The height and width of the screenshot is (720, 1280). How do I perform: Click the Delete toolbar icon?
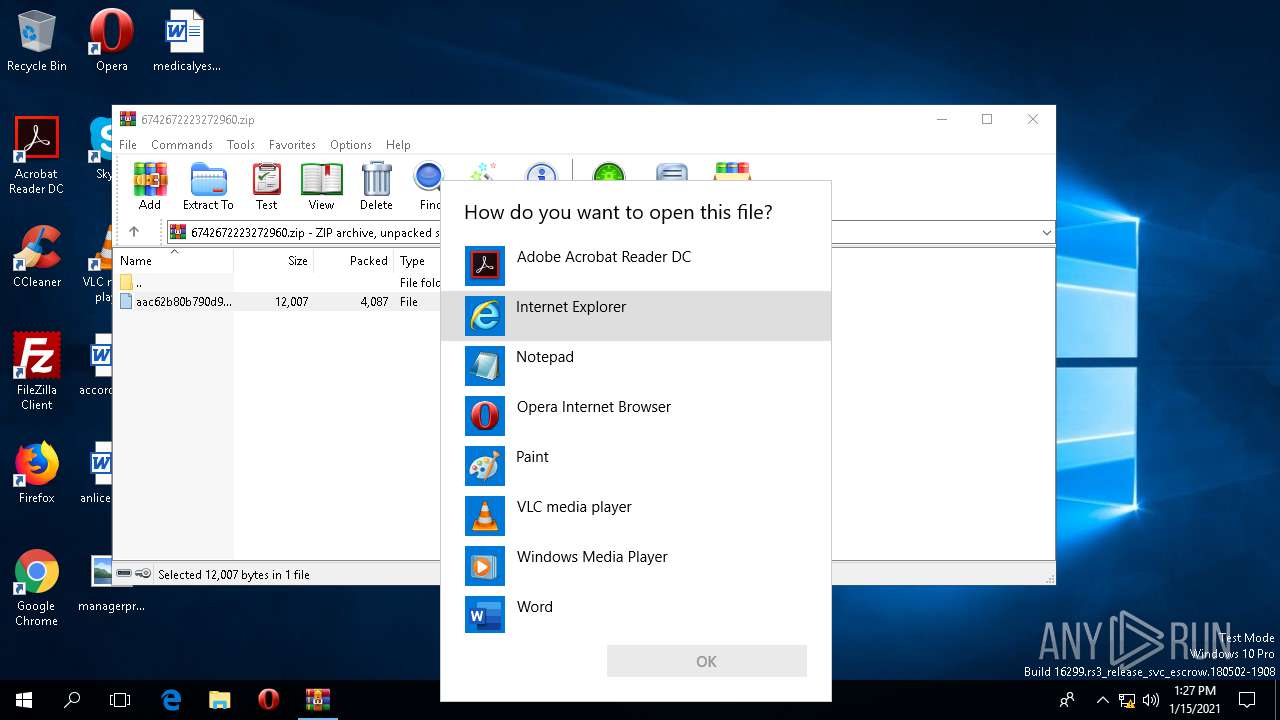point(376,186)
